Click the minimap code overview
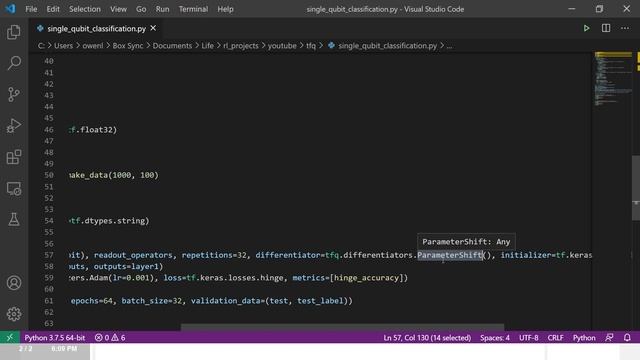 (613, 80)
